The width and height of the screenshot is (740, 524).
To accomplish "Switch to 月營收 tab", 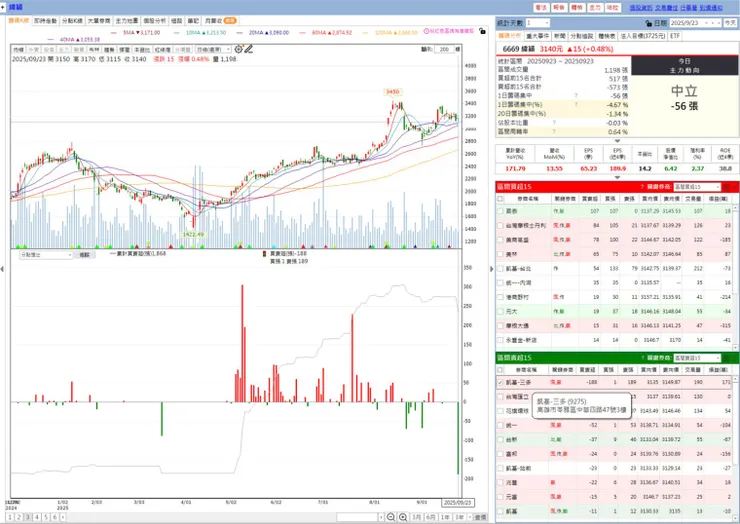I will pyautogui.click(x=220, y=21).
